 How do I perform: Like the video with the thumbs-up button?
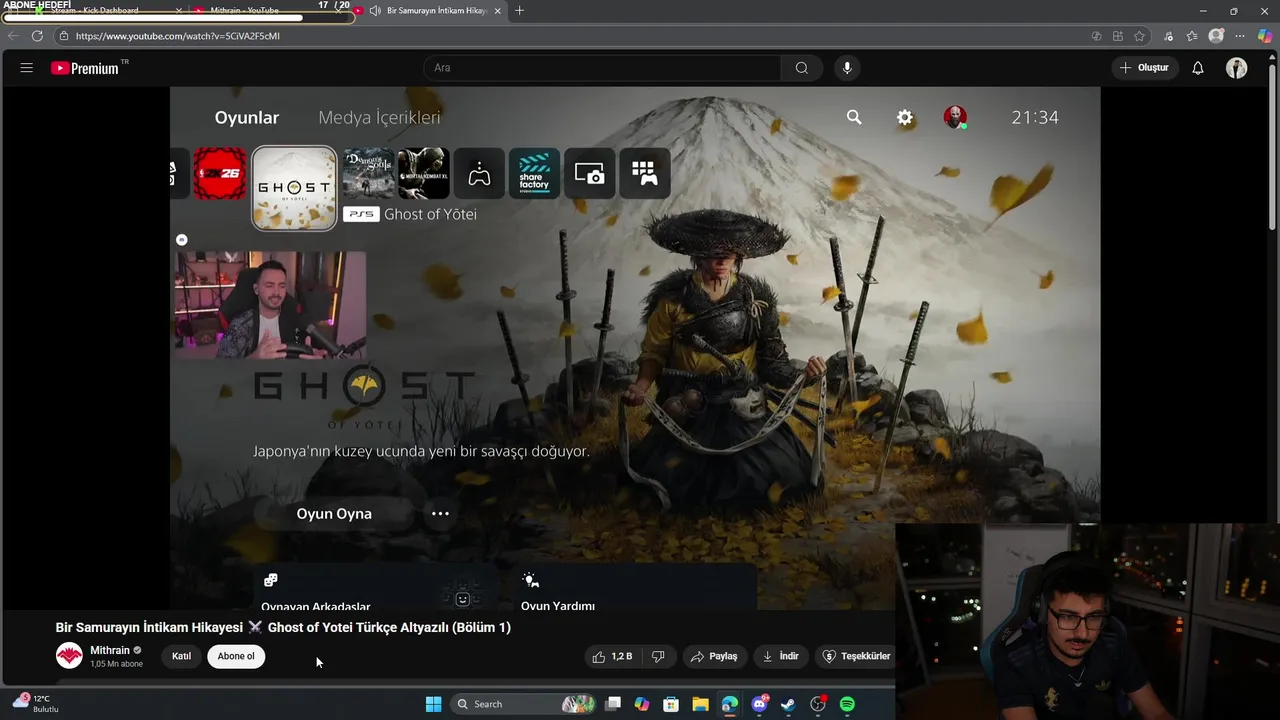[612, 656]
